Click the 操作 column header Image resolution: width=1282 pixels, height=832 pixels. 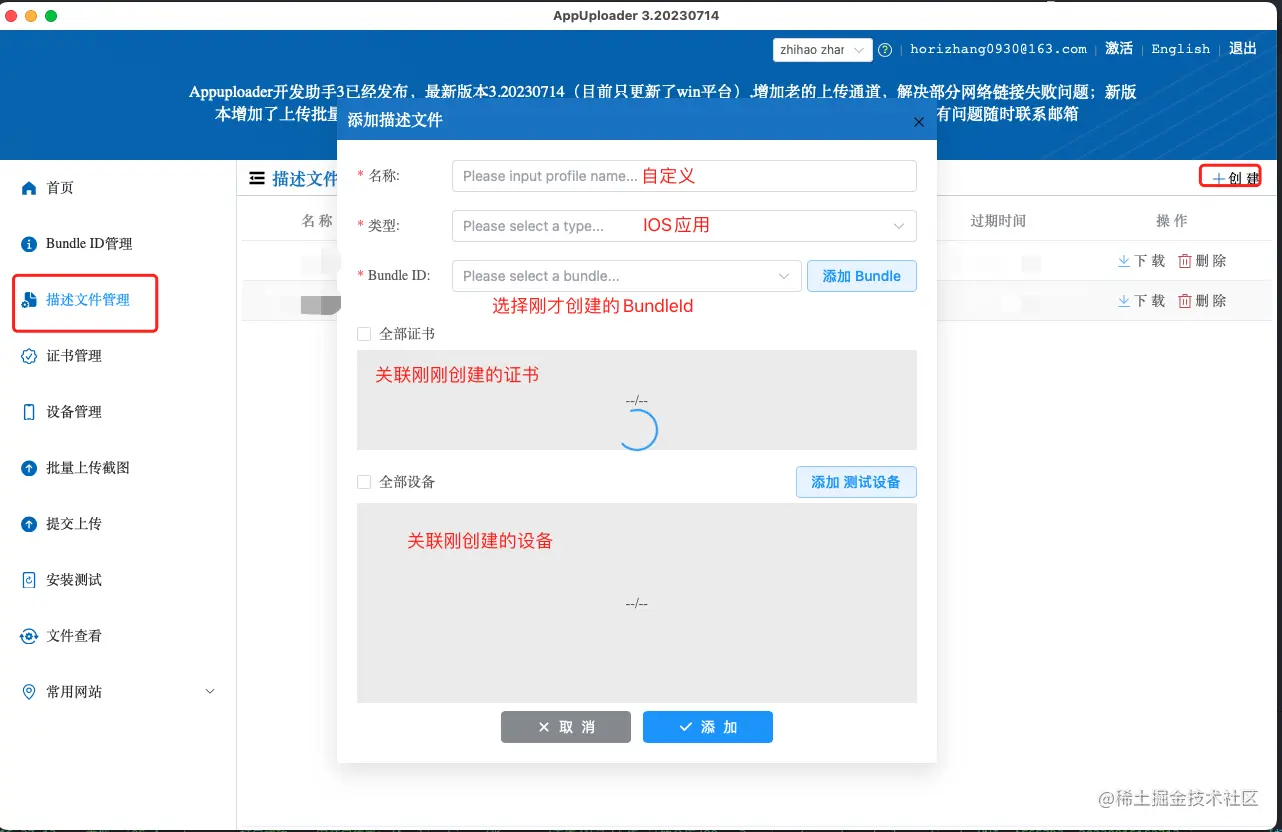(1172, 221)
